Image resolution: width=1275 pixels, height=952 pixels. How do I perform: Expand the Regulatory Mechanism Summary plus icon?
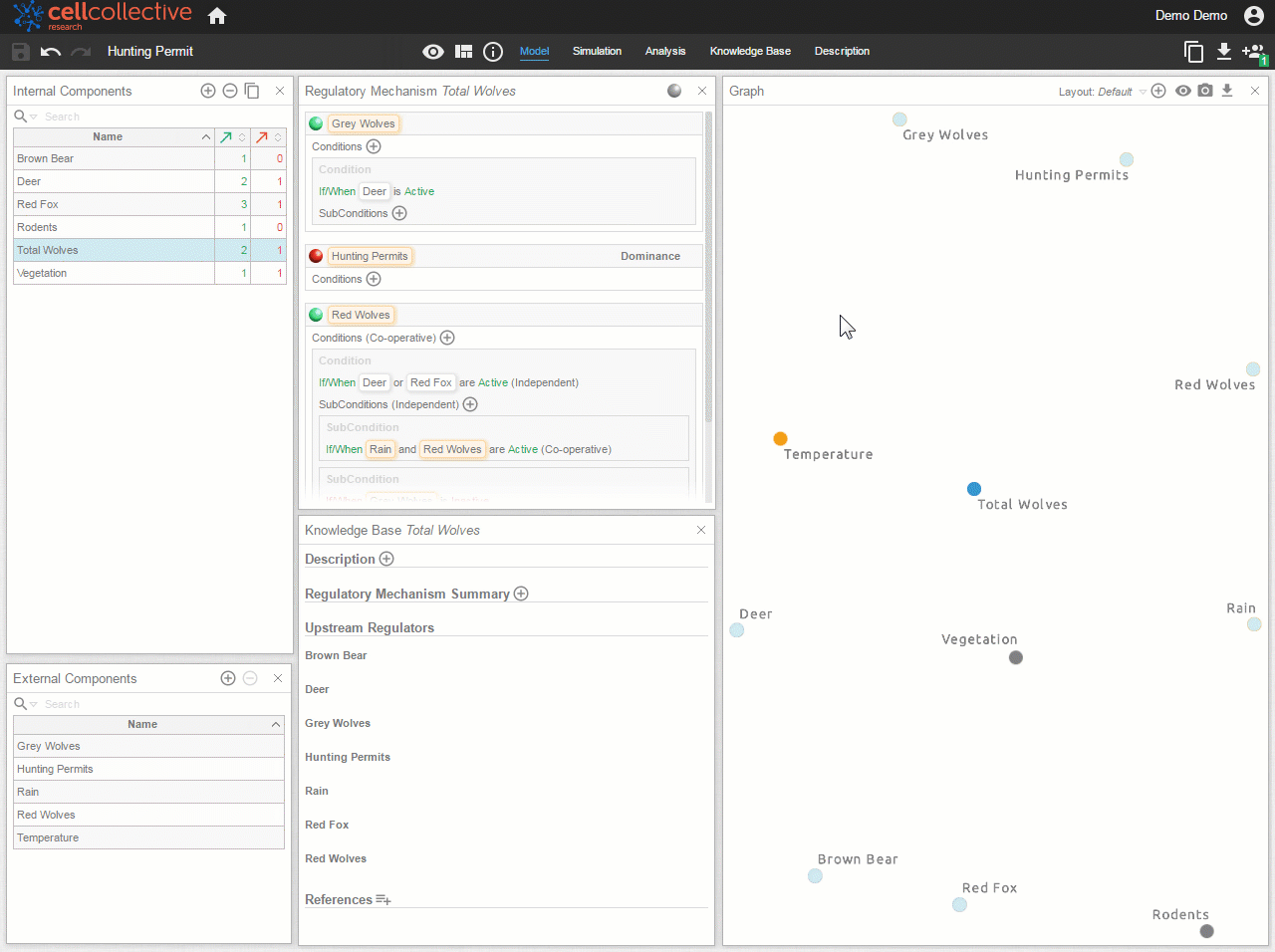click(x=521, y=594)
